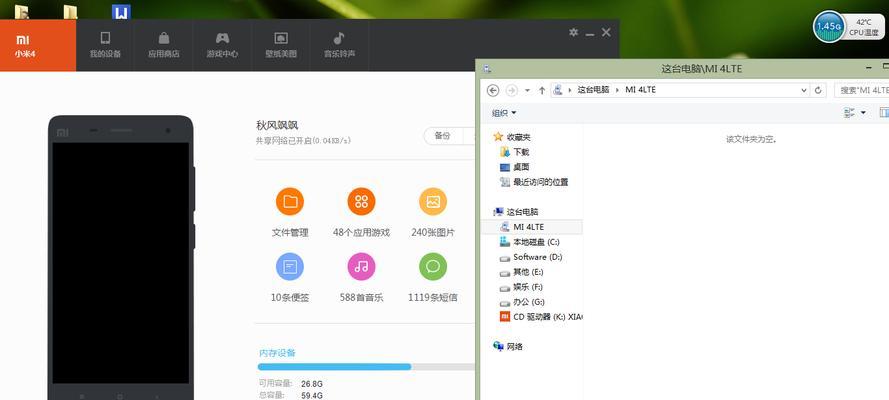Open the 音乐铃声 tab
889x400 pixels.
pos(339,45)
